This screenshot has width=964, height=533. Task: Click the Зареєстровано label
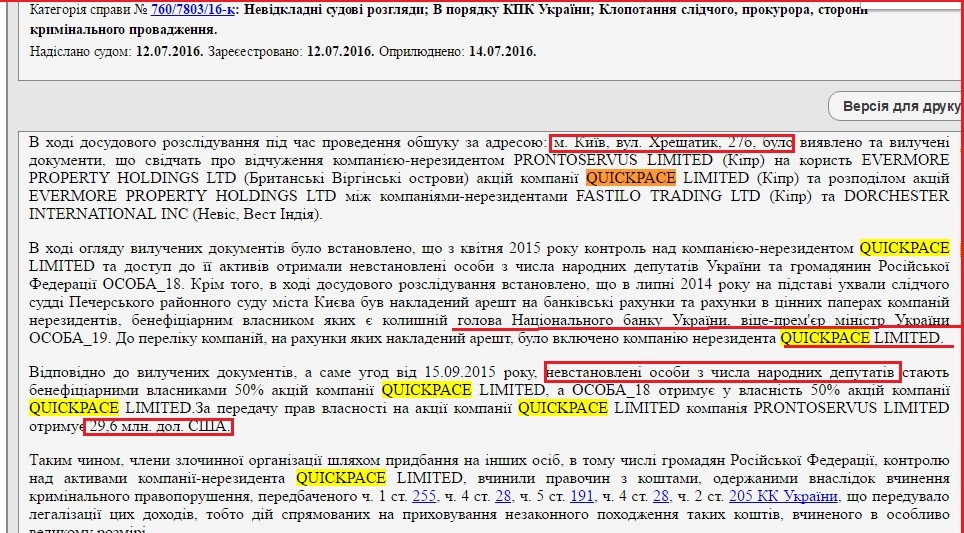pos(255,52)
